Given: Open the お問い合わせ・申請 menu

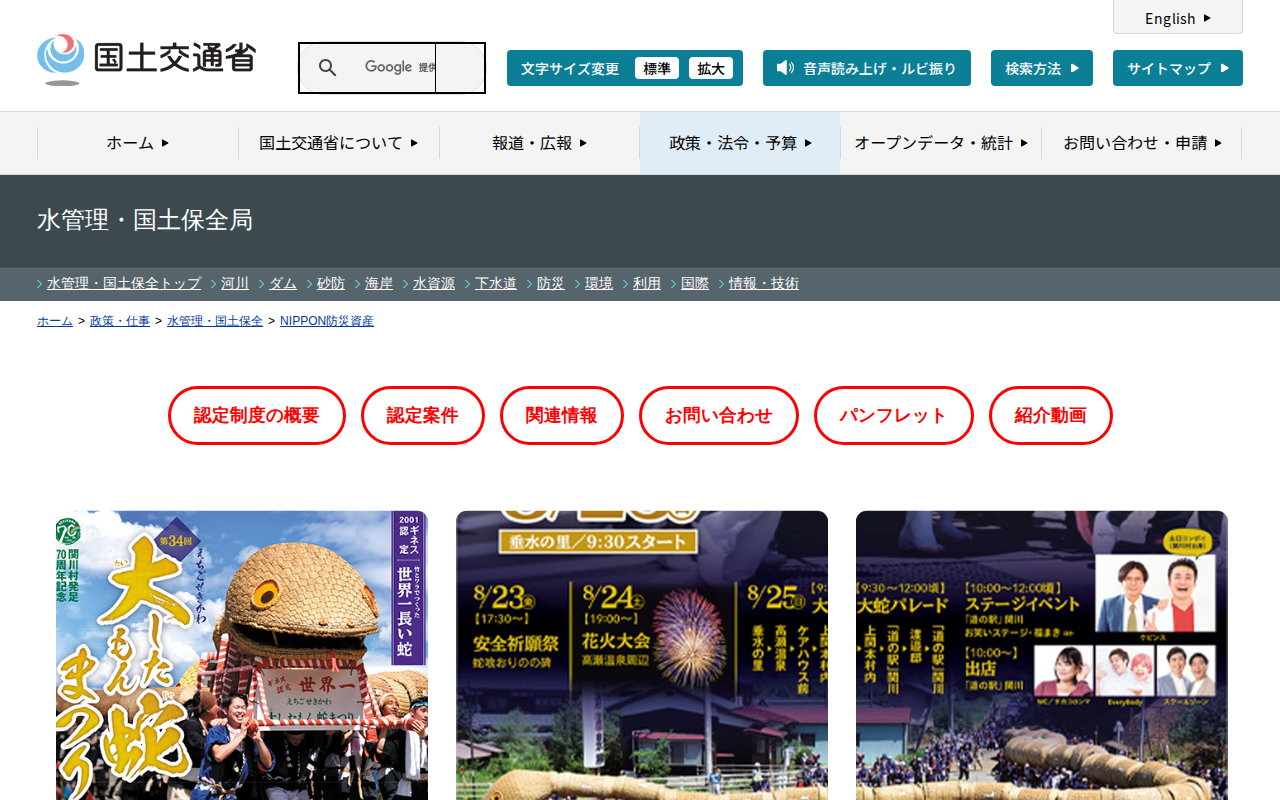Looking at the screenshot, I should [1142, 143].
